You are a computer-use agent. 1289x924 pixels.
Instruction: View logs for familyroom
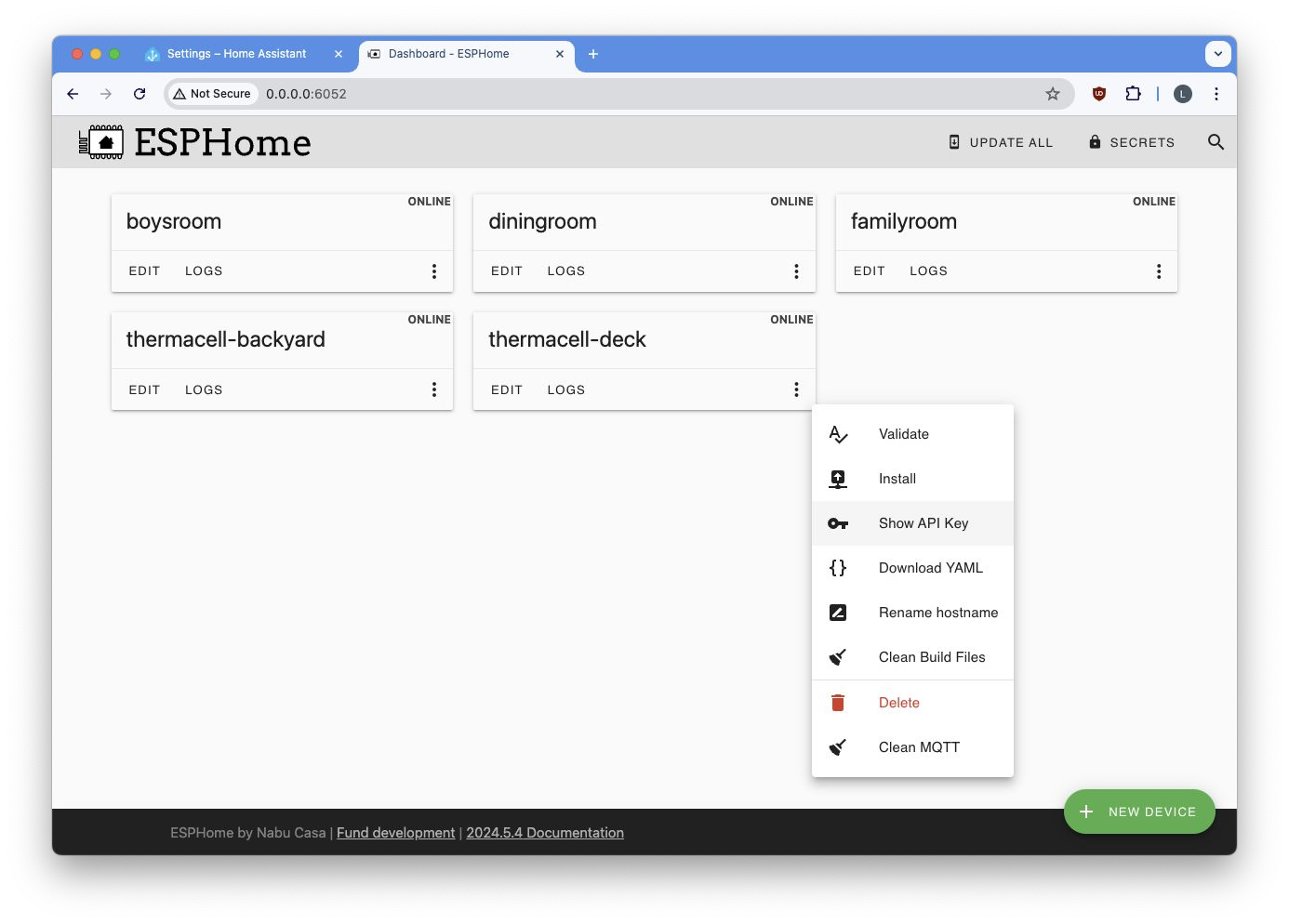(x=928, y=271)
